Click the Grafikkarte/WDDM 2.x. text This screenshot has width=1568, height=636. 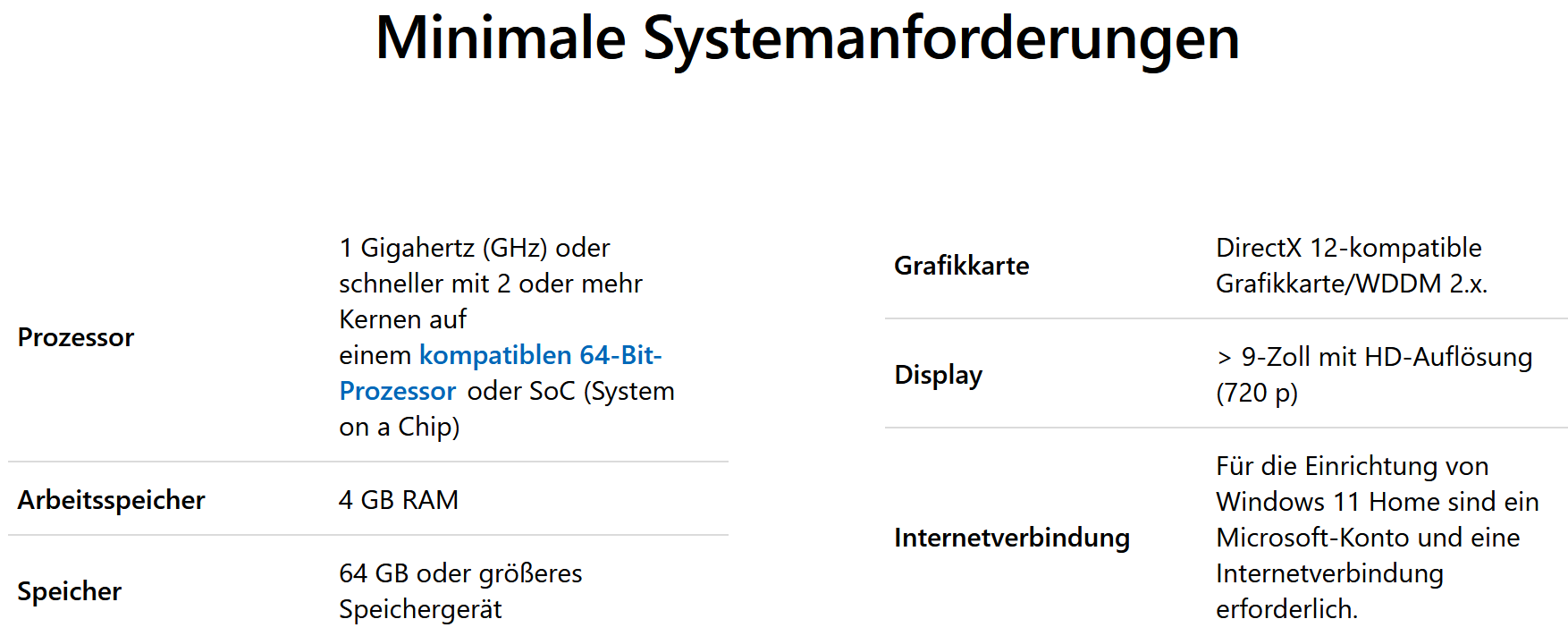click(x=1352, y=284)
